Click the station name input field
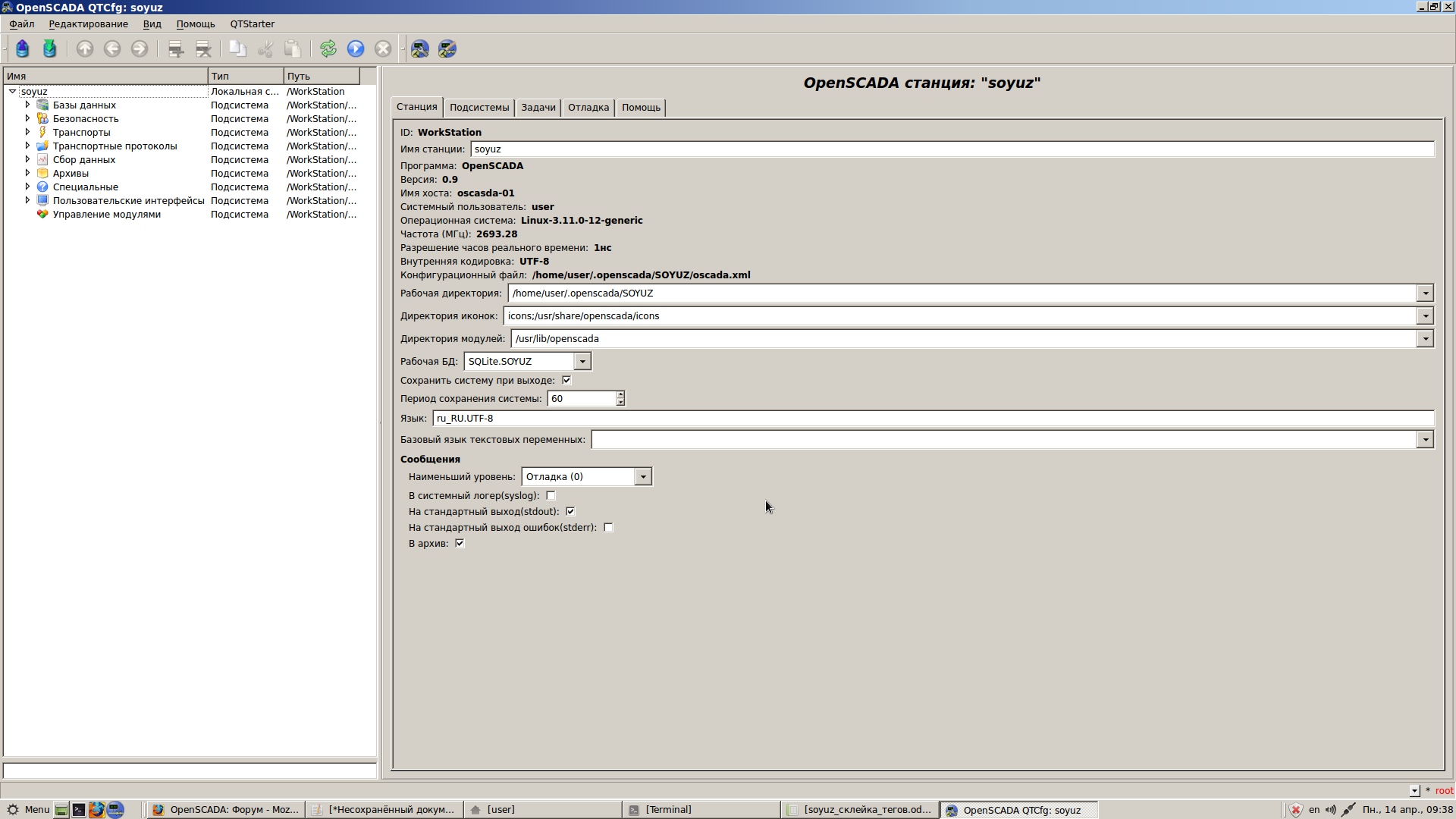 click(951, 149)
